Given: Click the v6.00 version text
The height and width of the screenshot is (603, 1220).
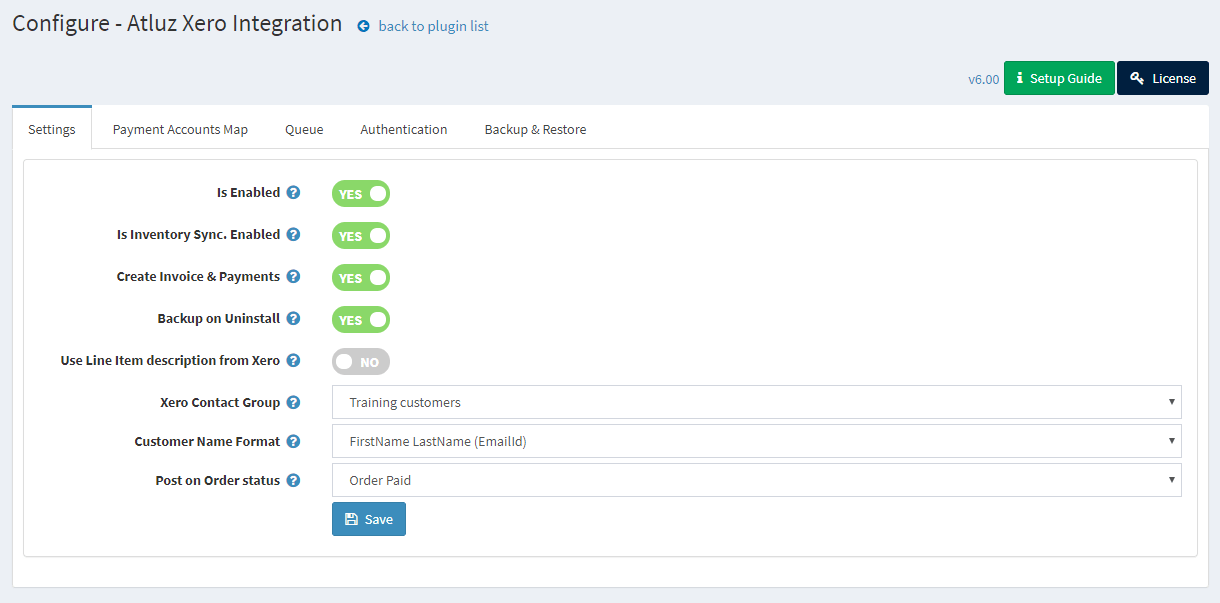Looking at the screenshot, I should tap(983, 79).
